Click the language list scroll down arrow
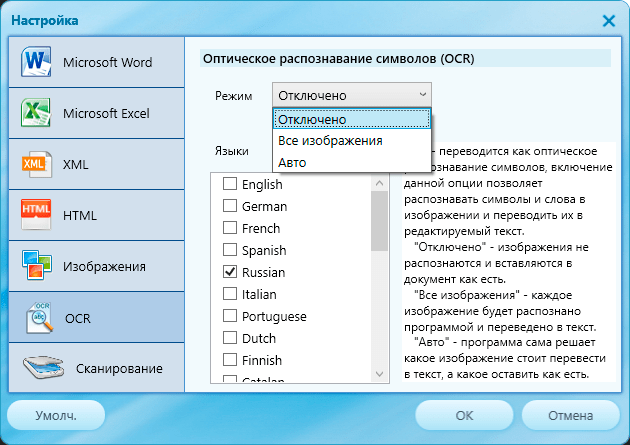 click(379, 374)
